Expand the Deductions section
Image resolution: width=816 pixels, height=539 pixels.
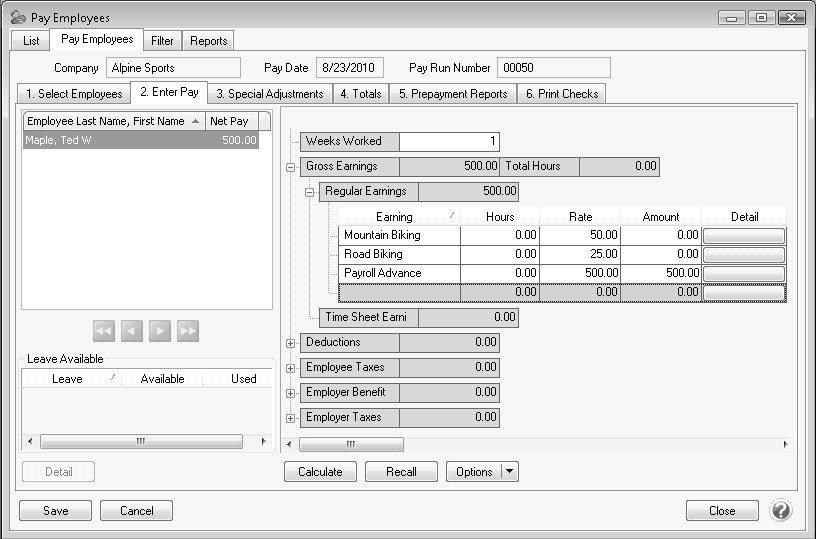[291, 343]
